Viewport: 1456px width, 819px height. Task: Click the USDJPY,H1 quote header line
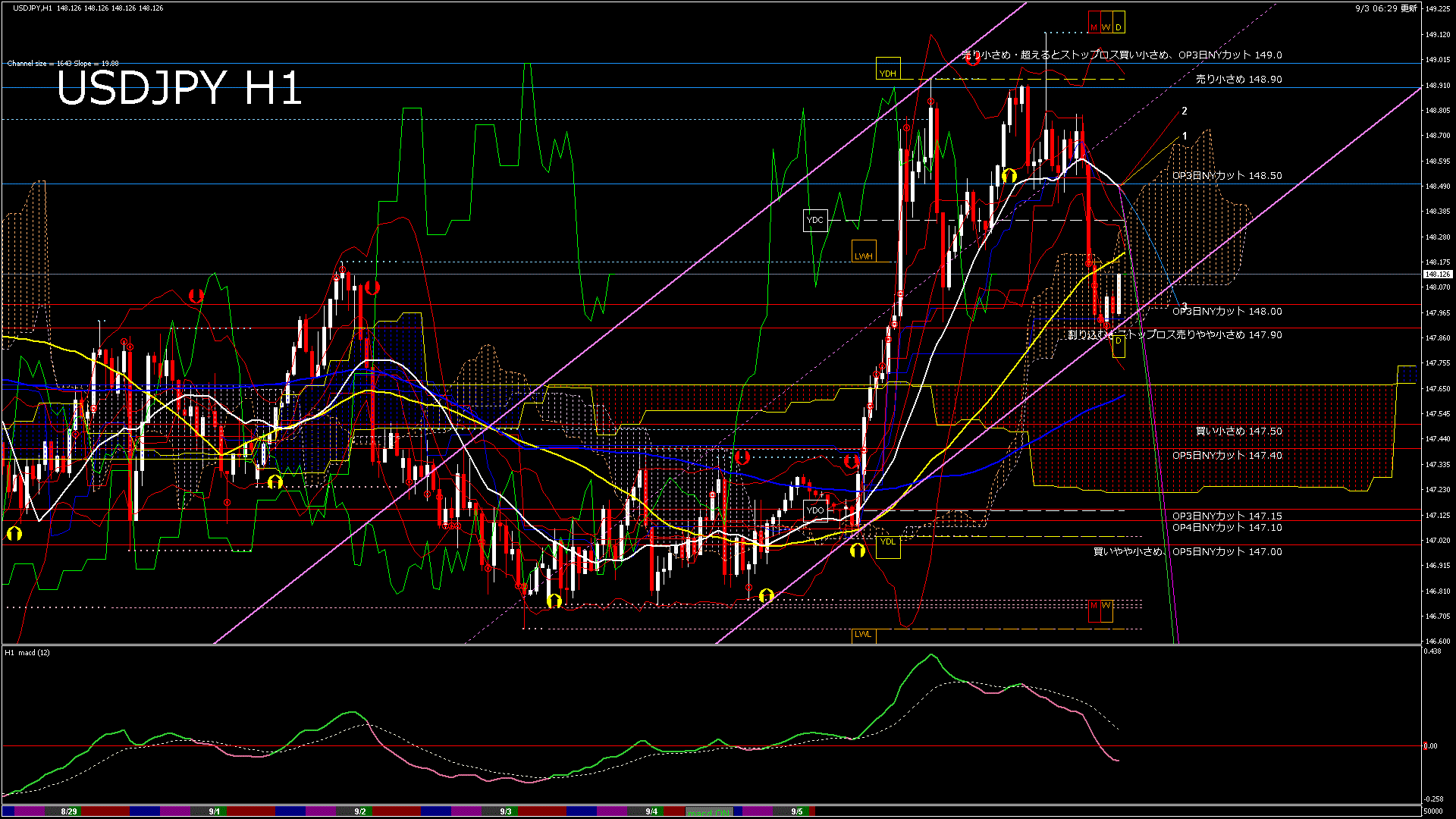pyautogui.click(x=88, y=8)
